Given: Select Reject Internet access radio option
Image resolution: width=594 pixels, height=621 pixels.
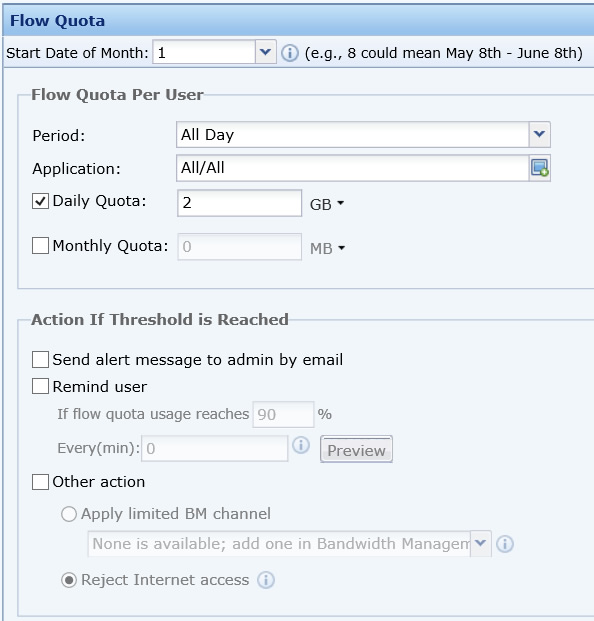Looking at the screenshot, I should pos(69,580).
